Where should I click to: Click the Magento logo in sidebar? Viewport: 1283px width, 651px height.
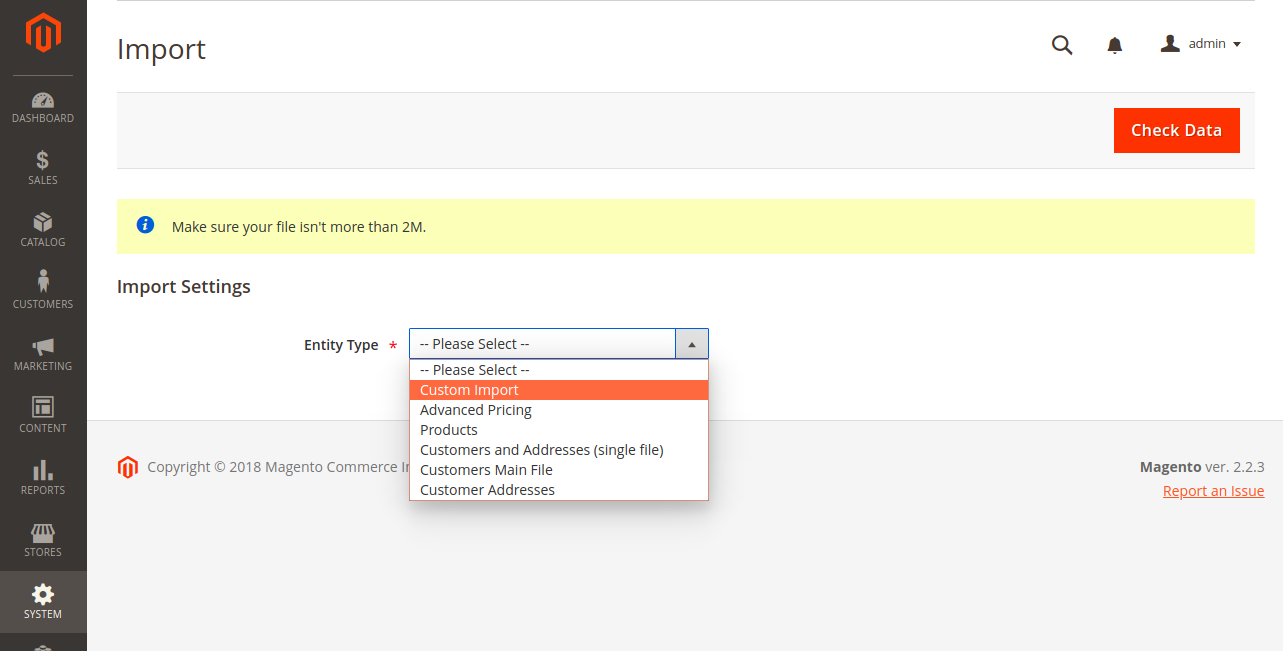tap(43, 33)
